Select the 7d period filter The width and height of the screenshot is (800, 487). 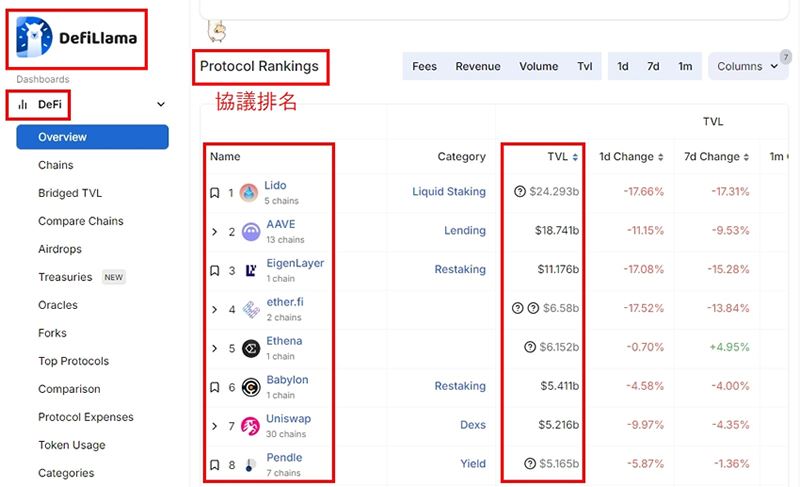click(x=653, y=66)
